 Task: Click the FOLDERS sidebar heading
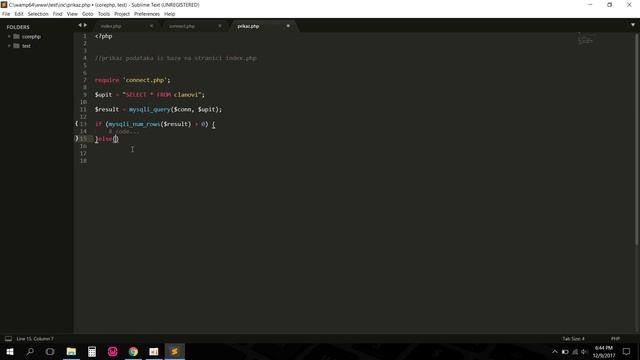coord(18,27)
